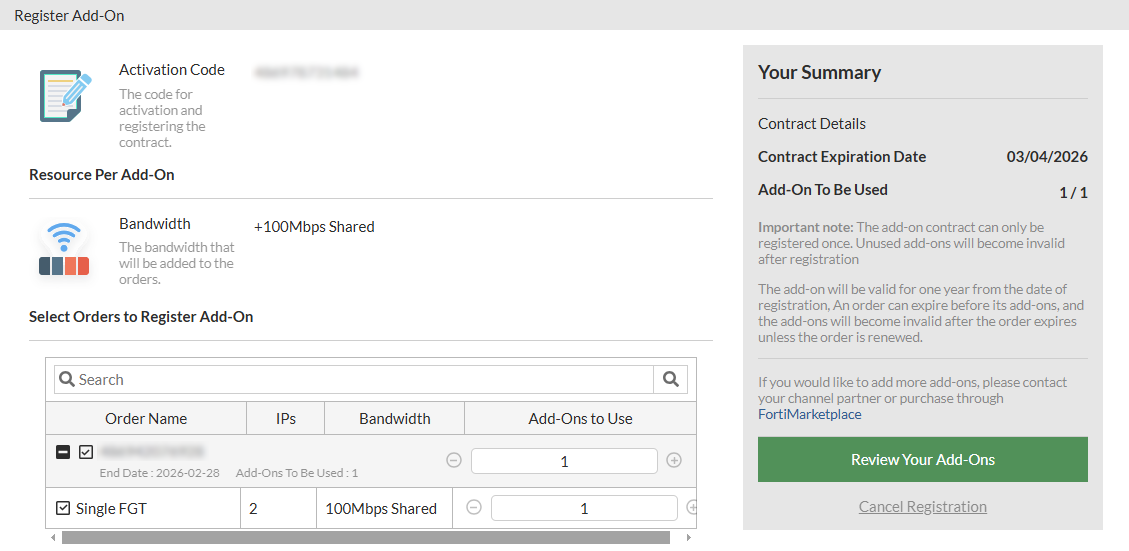Collapse the order group row
This screenshot has height=551, width=1129.
tap(63, 452)
